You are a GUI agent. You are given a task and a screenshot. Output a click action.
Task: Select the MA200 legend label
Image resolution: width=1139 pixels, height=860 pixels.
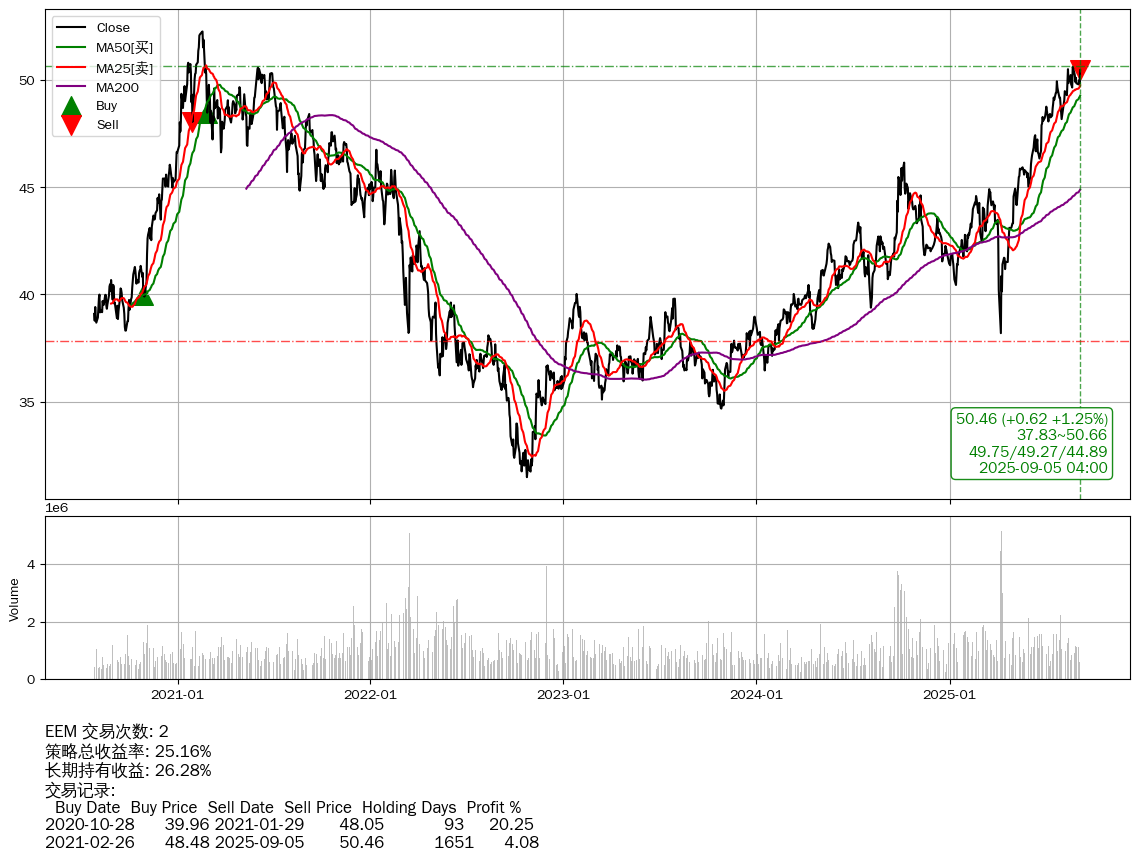pyautogui.click(x=117, y=87)
